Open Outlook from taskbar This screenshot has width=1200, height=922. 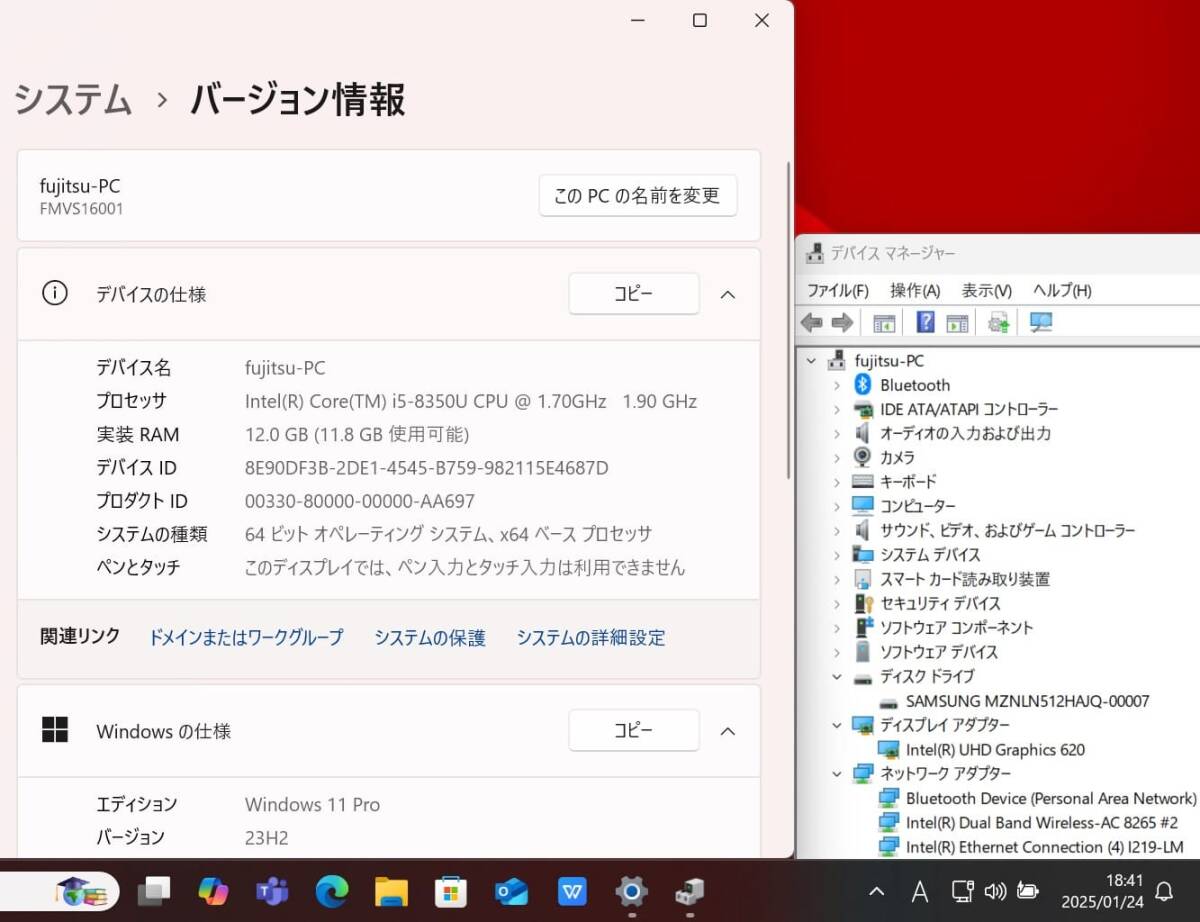(x=511, y=890)
